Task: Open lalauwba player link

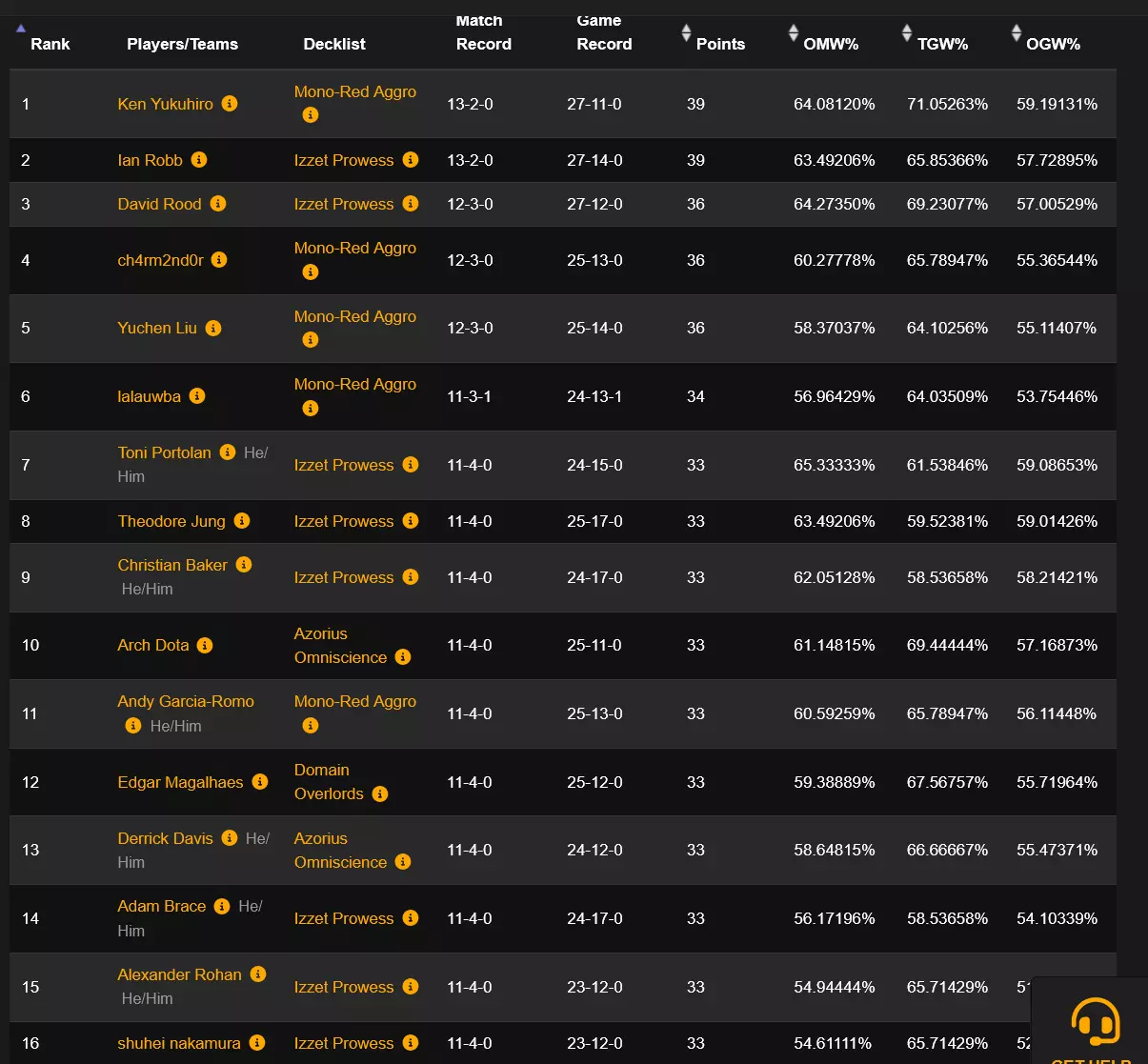Action: (150, 396)
